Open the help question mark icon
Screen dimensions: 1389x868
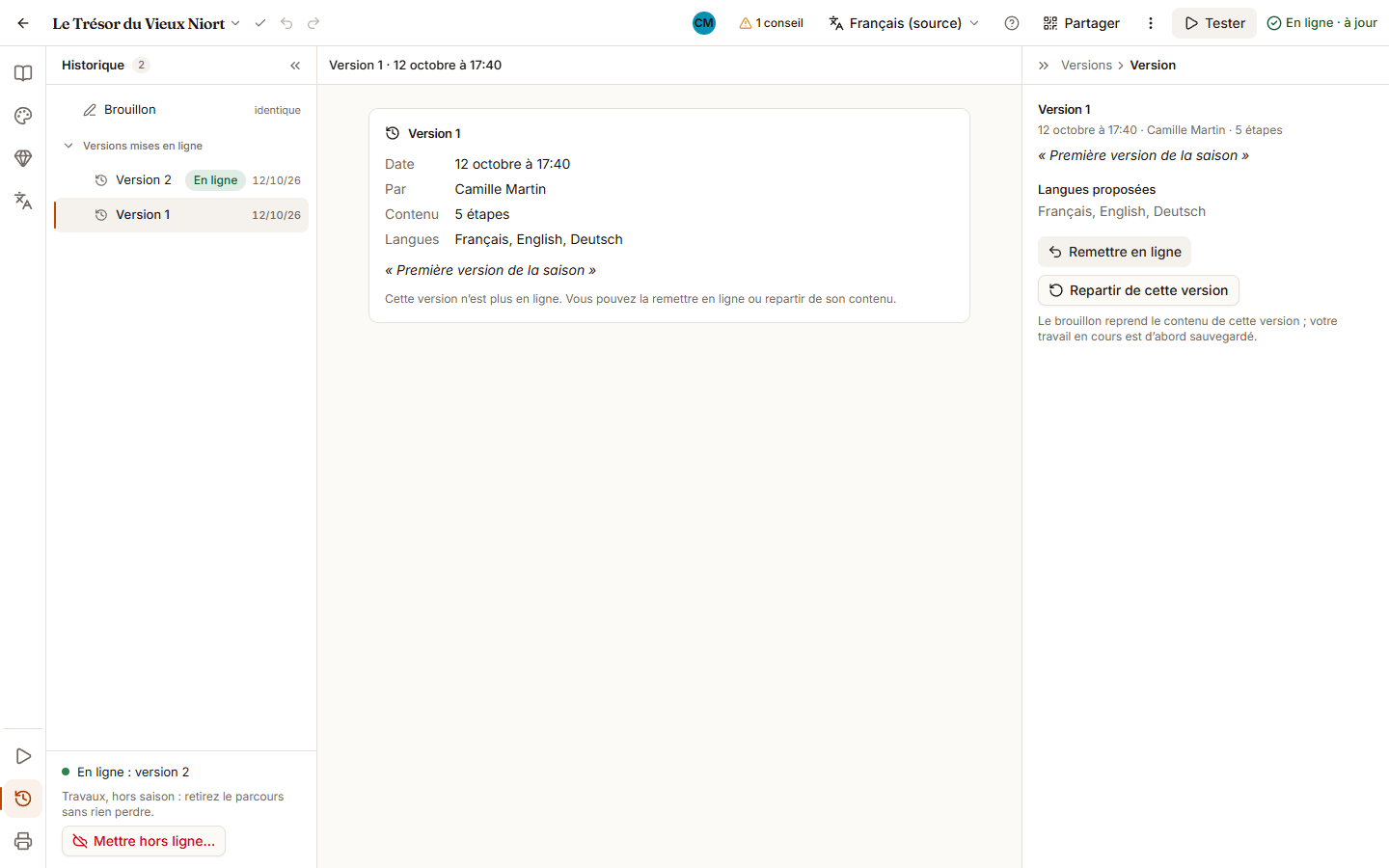1012,23
